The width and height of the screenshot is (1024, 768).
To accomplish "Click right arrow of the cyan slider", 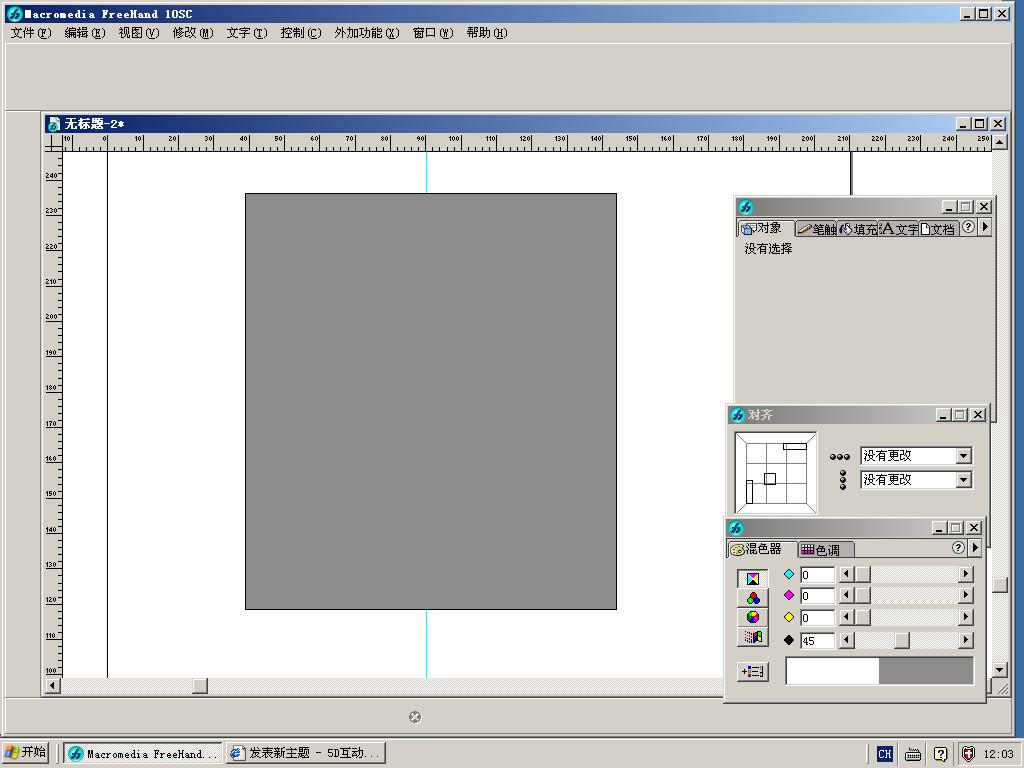I will (x=965, y=574).
